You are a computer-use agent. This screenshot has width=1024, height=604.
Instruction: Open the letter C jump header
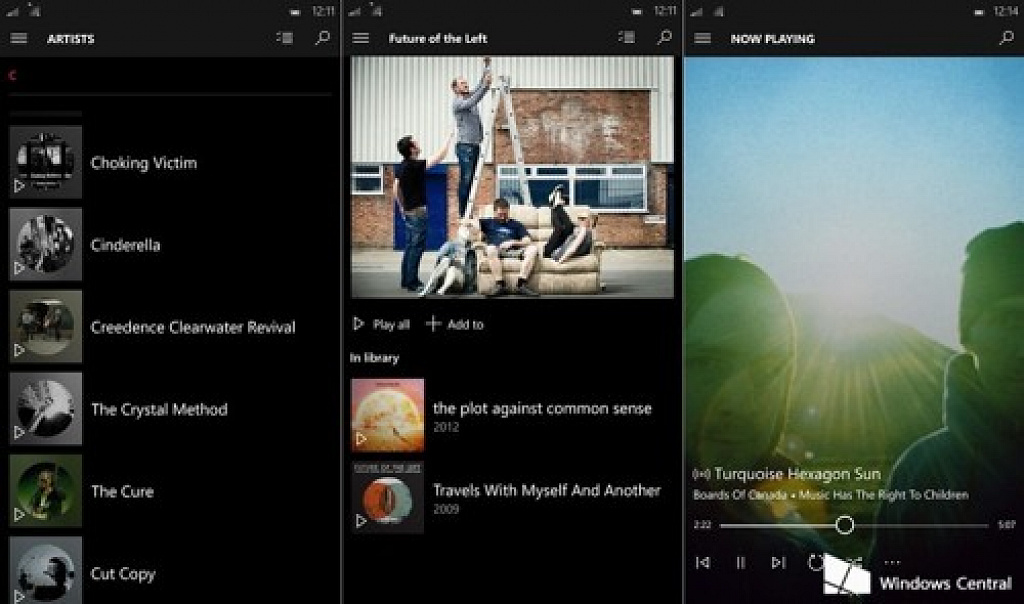coord(12,76)
